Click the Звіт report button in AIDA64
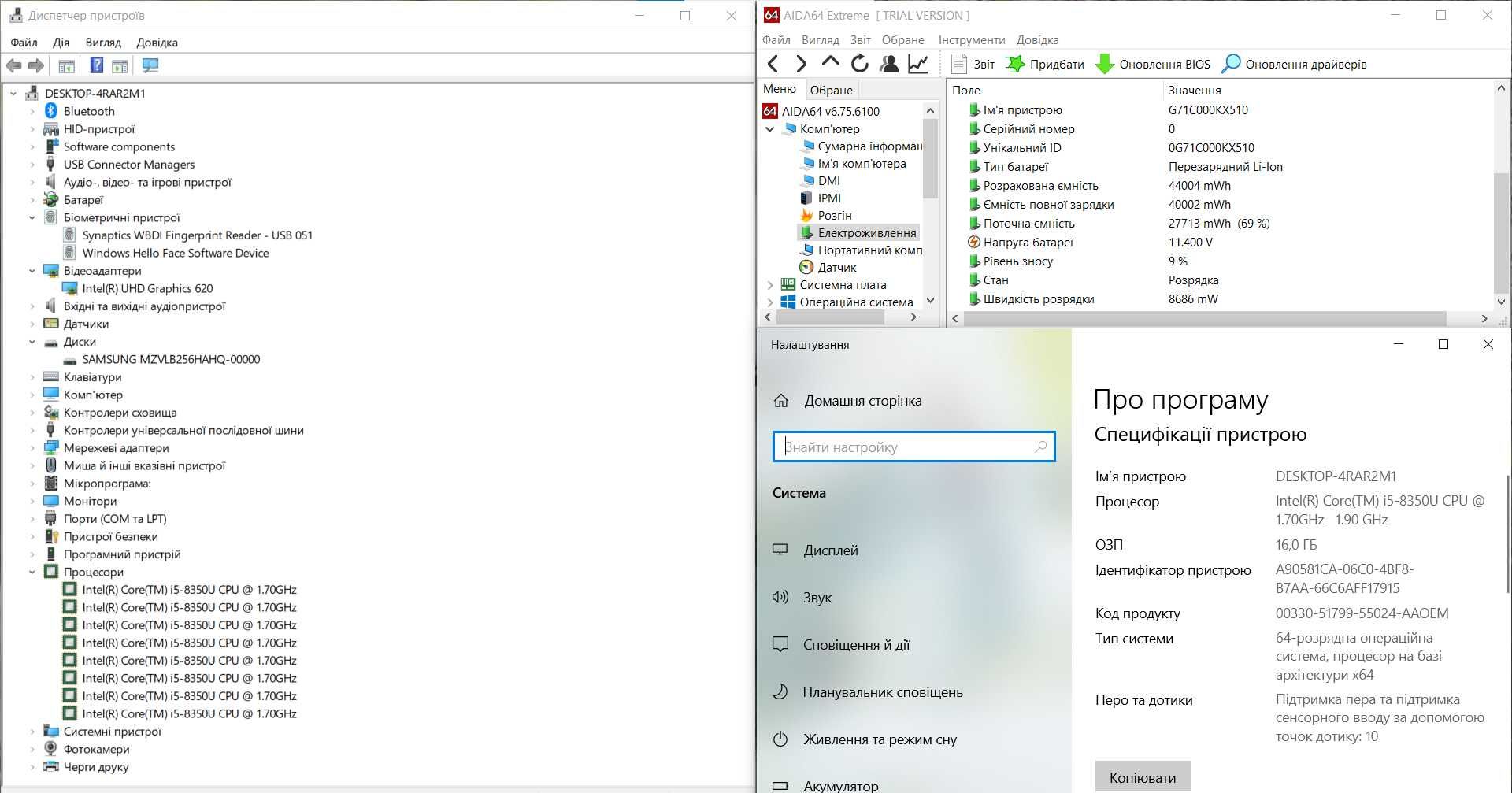This screenshot has height=793, width=1512. (x=973, y=65)
